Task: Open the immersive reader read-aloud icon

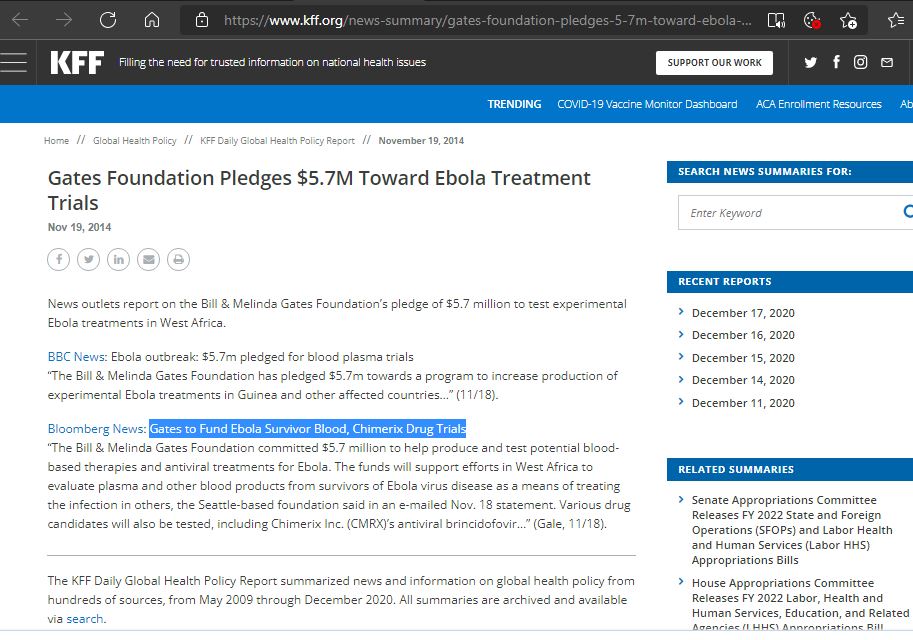Action: coord(776,21)
